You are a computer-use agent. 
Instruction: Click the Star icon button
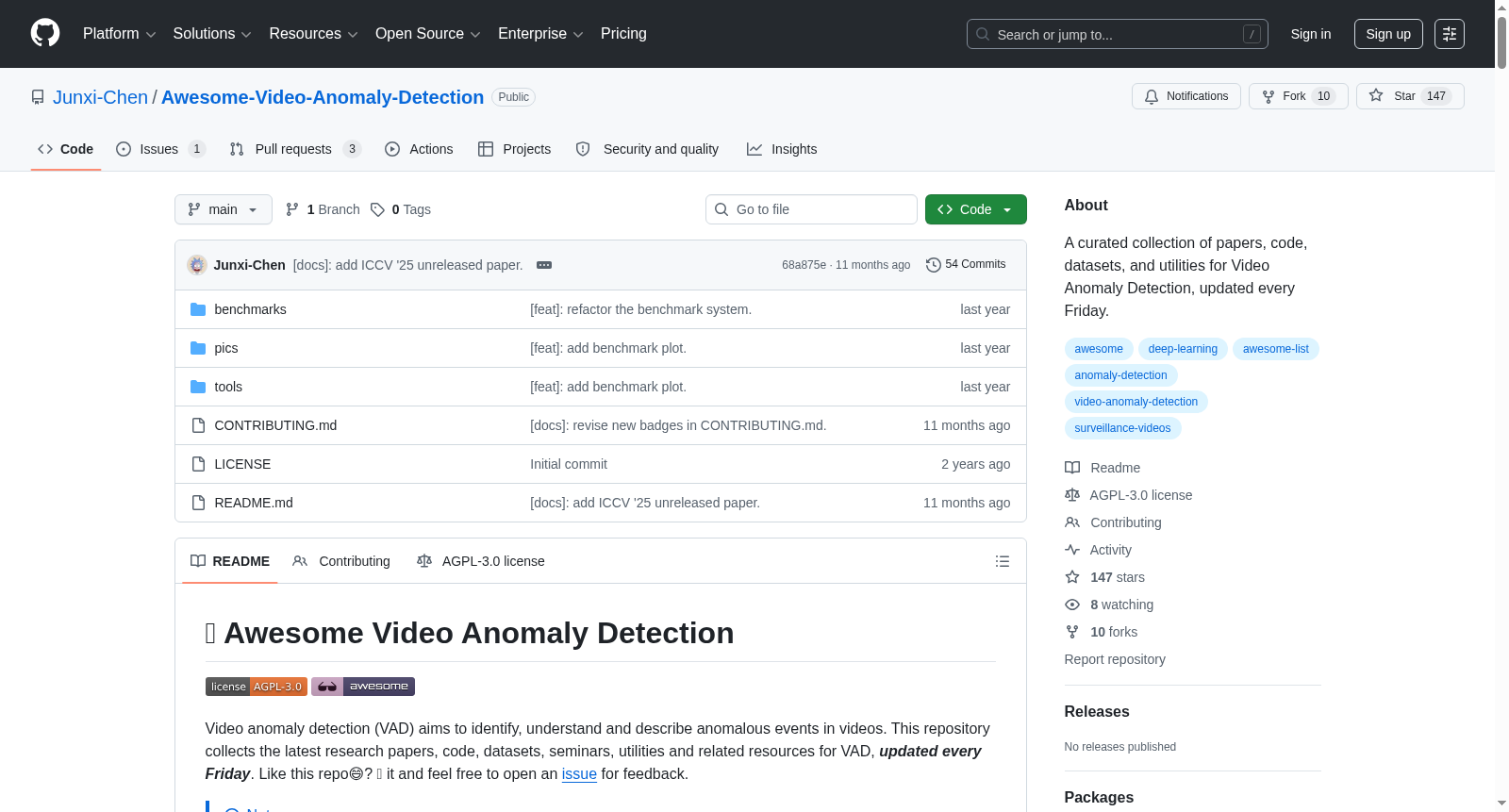(1376, 96)
